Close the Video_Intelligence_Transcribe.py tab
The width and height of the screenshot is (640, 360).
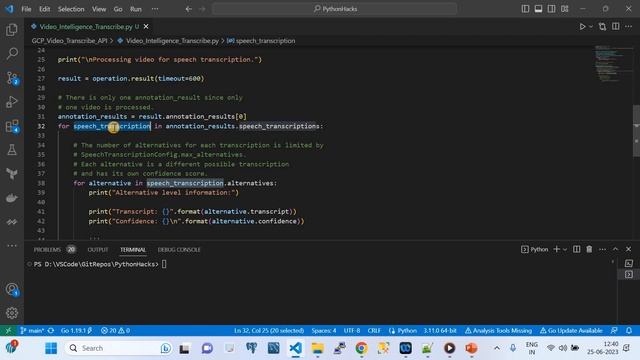[146, 27]
